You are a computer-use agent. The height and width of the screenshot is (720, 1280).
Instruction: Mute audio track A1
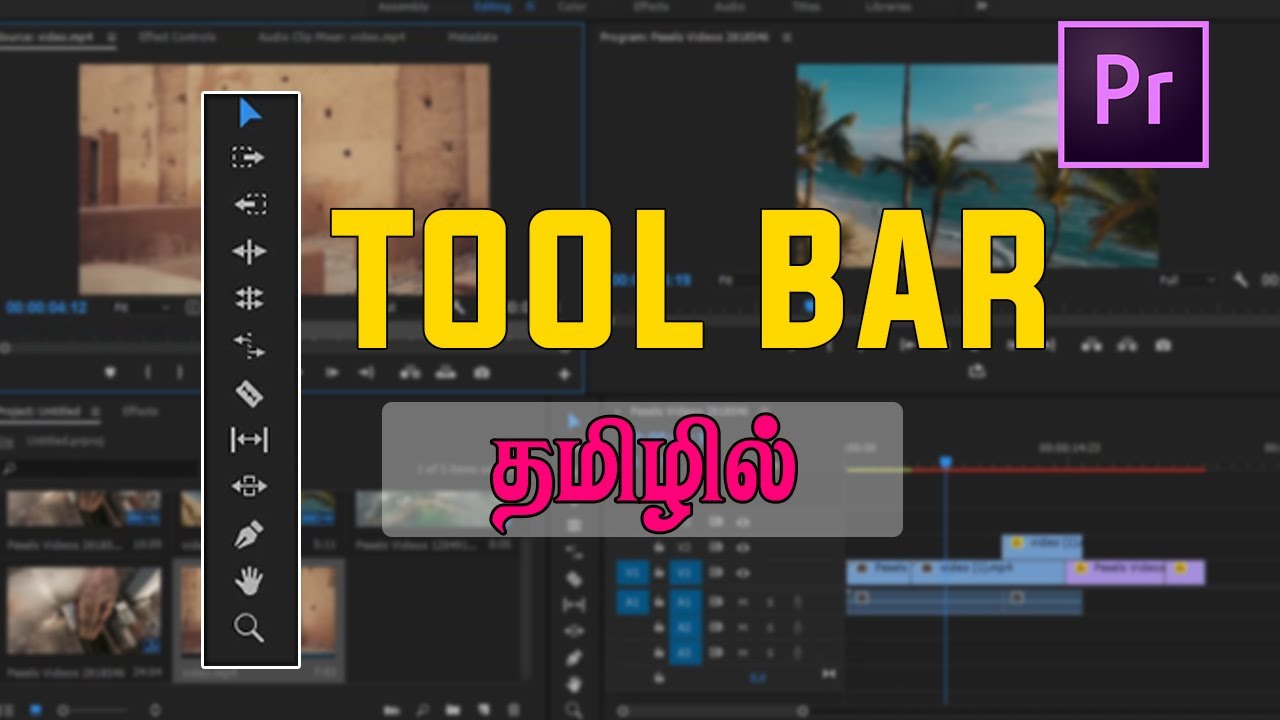point(743,601)
